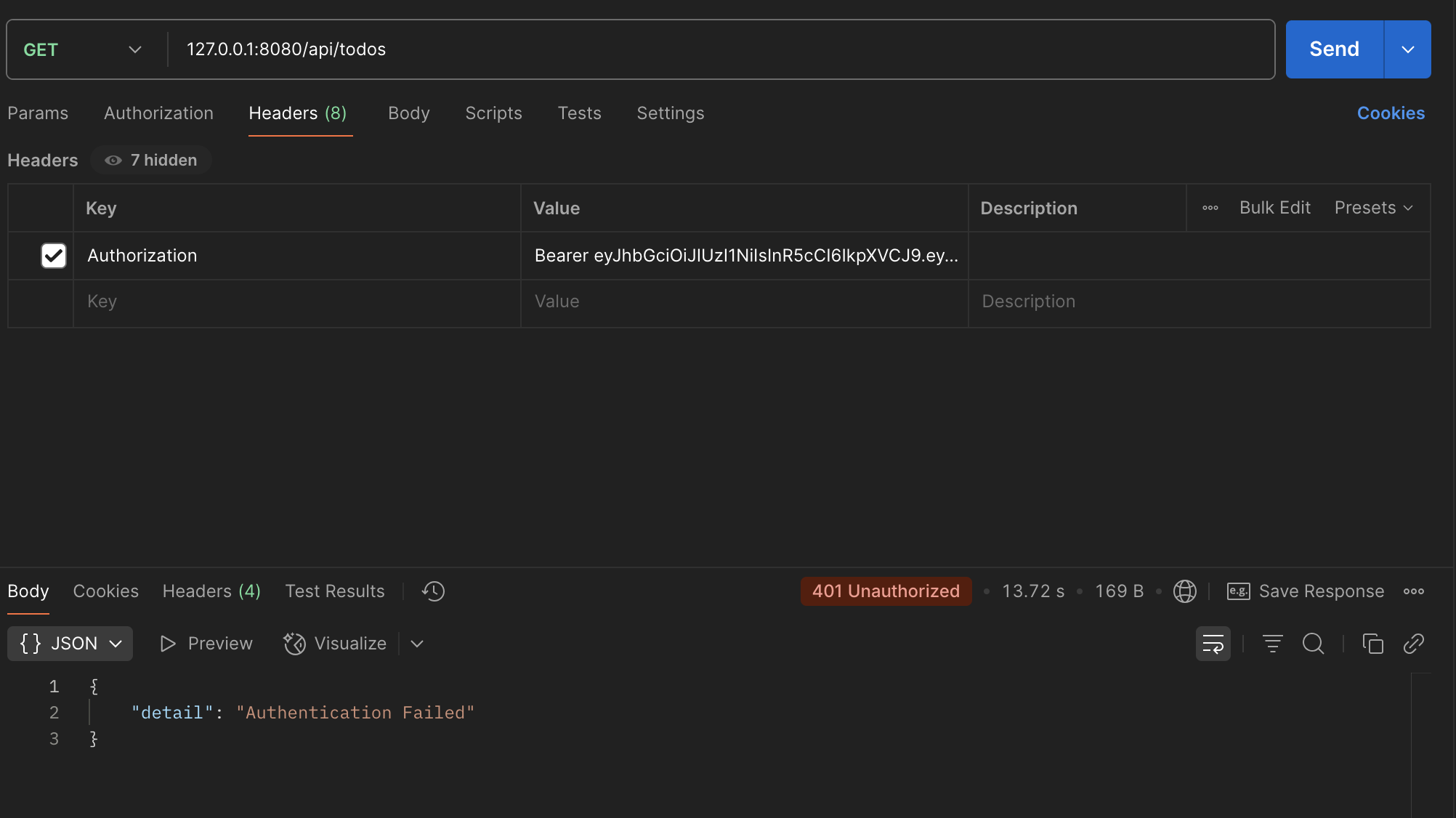Uncheck the Authorization header checkbox
The image size is (1456, 818).
coord(54,256)
